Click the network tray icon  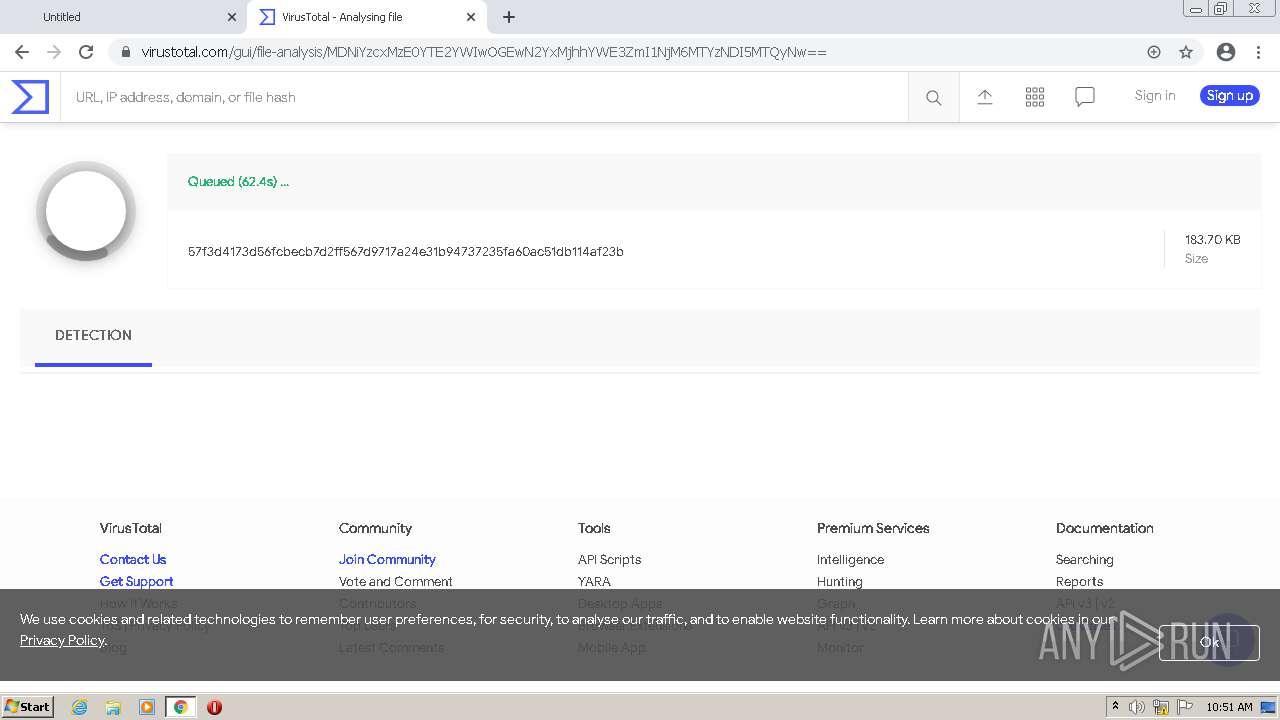click(1161, 707)
